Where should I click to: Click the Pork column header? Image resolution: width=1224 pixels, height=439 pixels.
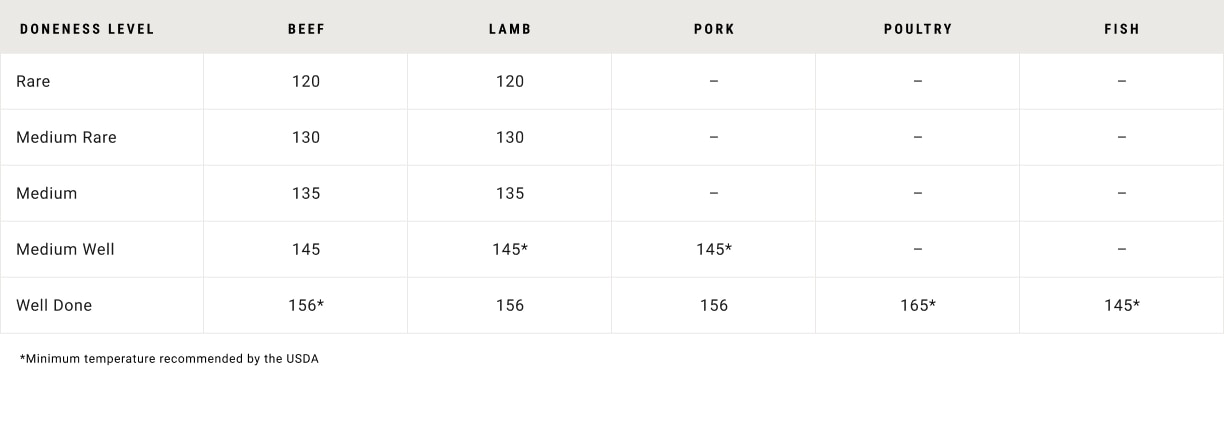(x=714, y=29)
